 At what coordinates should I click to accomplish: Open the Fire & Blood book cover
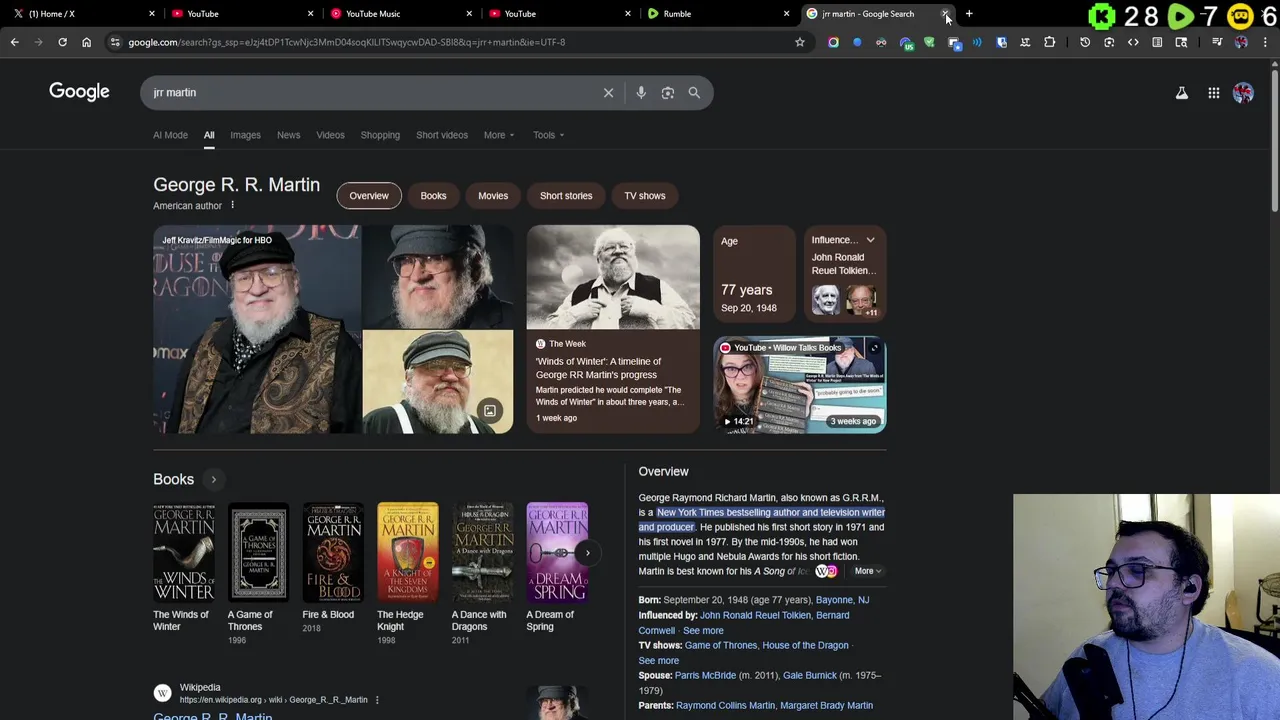tap(333, 552)
